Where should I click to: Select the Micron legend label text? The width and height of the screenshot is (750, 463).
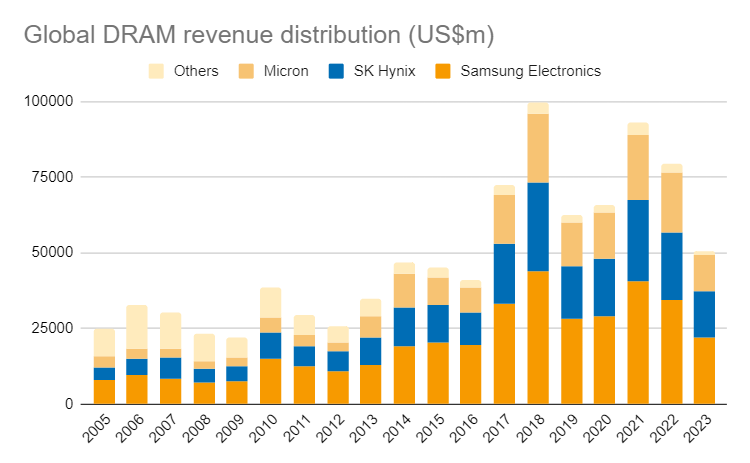coord(286,71)
